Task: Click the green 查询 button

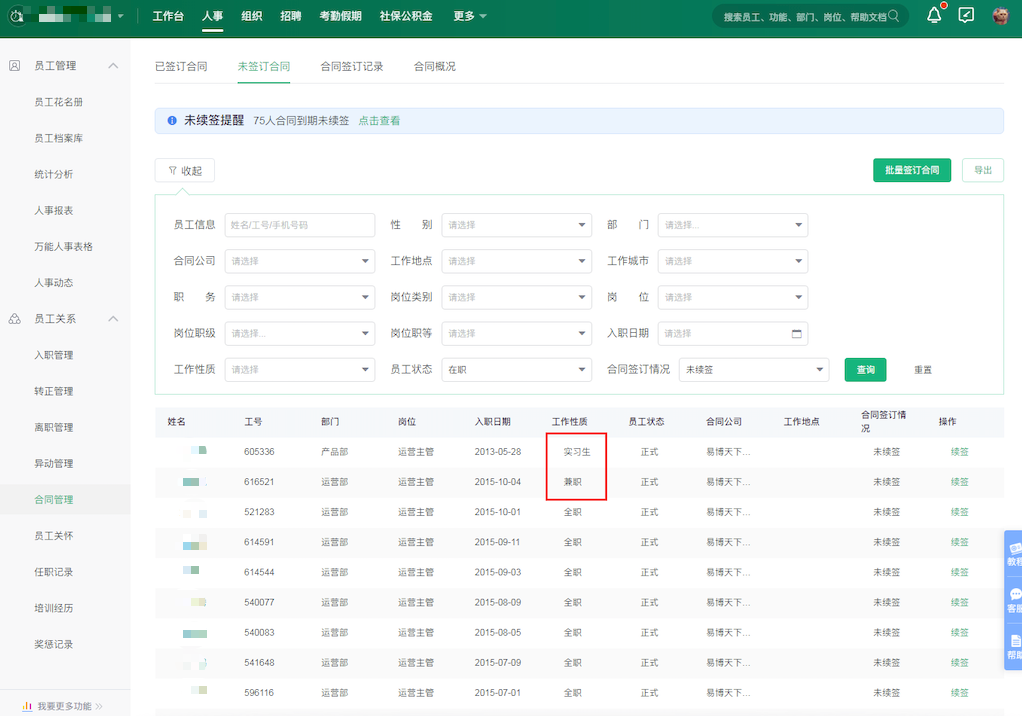Action: pyautogui.click(x=866, y=369)
